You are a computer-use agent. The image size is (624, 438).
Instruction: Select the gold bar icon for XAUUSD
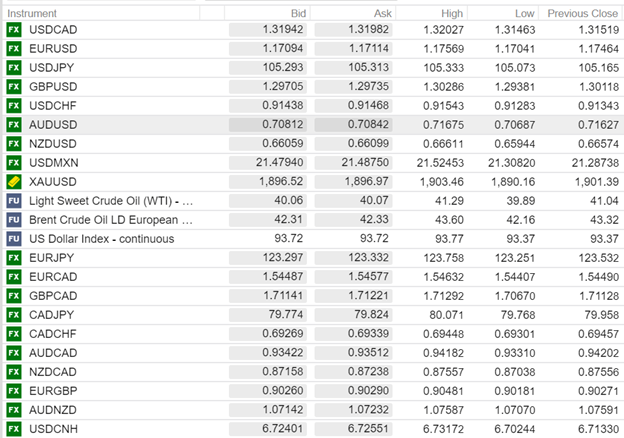[14, 185]
